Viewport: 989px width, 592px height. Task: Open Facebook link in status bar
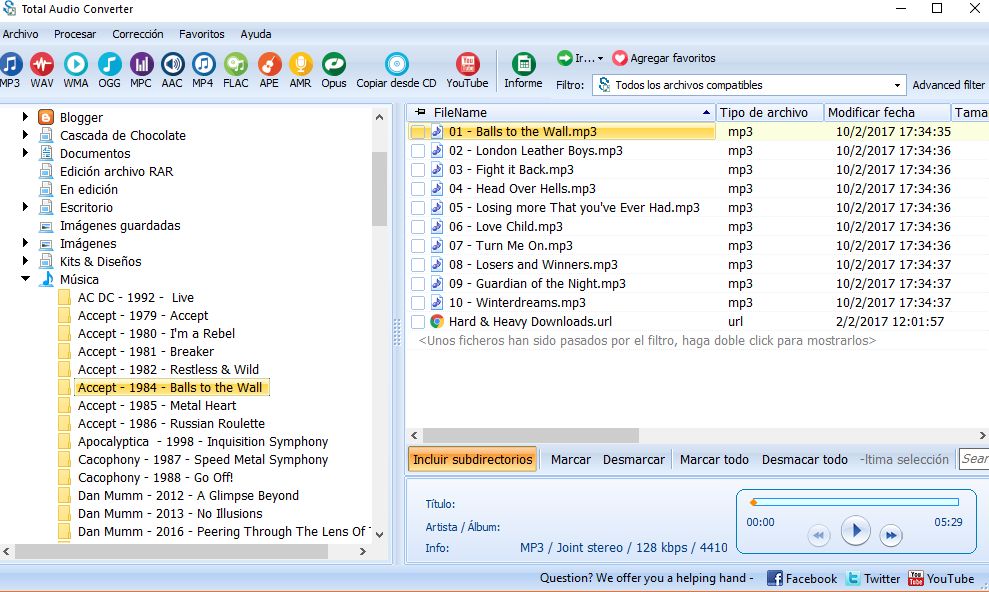[x=775, y=578]
